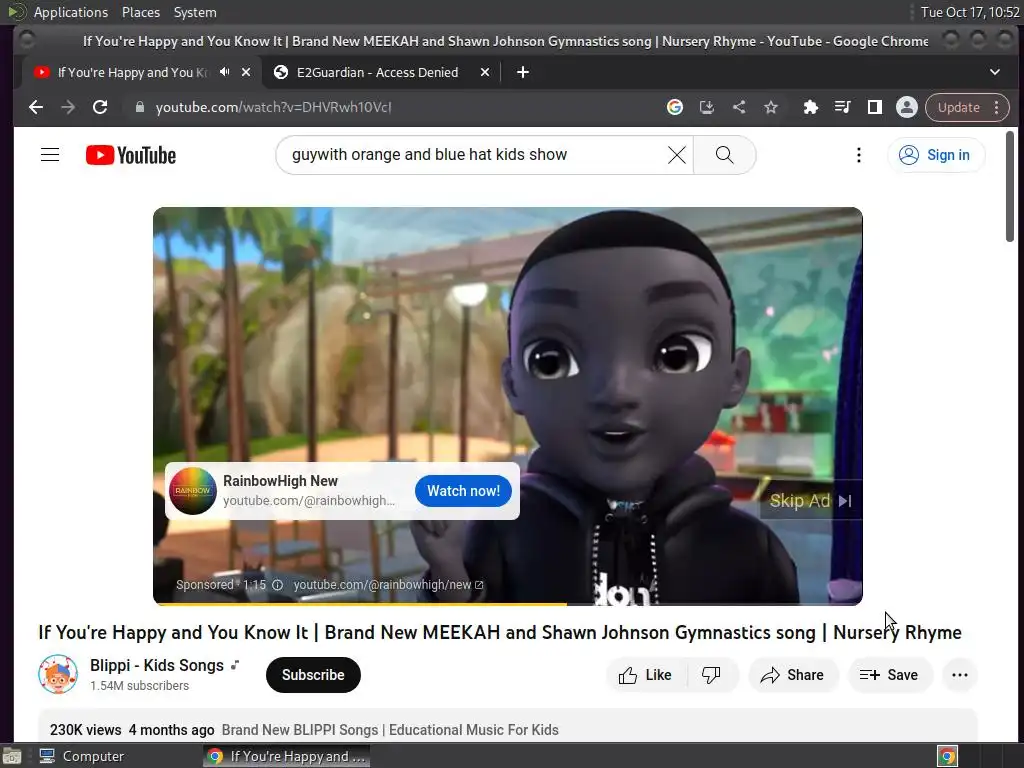Switch to E2Guardian Access Denied tab
The height and width of the screenshot is (768, 1024).
click(x=377, y=72)
